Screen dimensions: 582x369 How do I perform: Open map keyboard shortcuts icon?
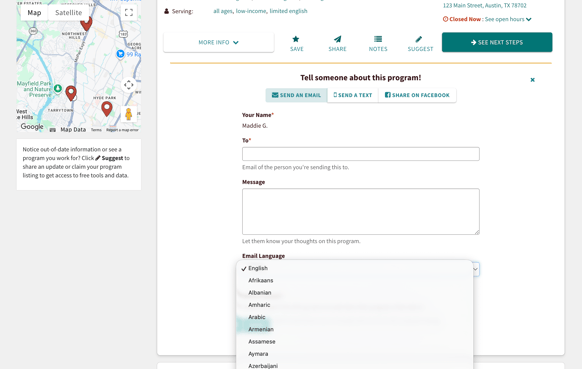53,130
